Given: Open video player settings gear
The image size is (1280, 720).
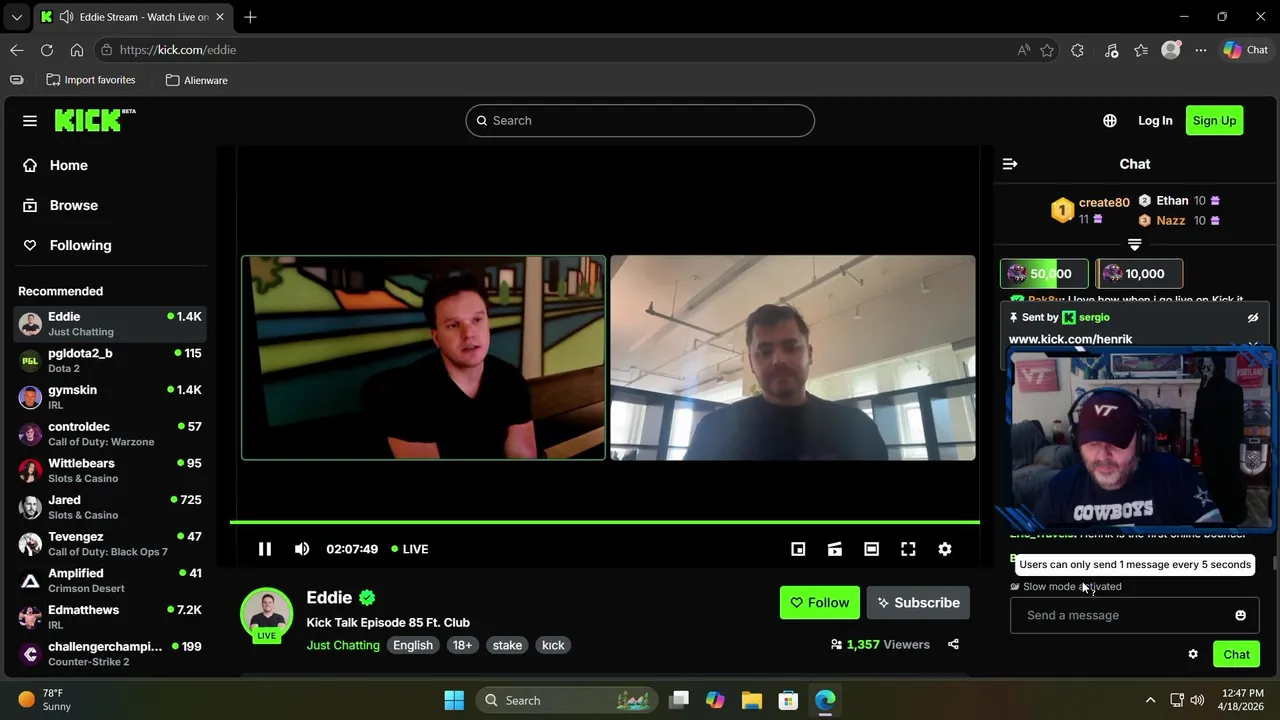Looking at the screenshot, I should point(945,549).
